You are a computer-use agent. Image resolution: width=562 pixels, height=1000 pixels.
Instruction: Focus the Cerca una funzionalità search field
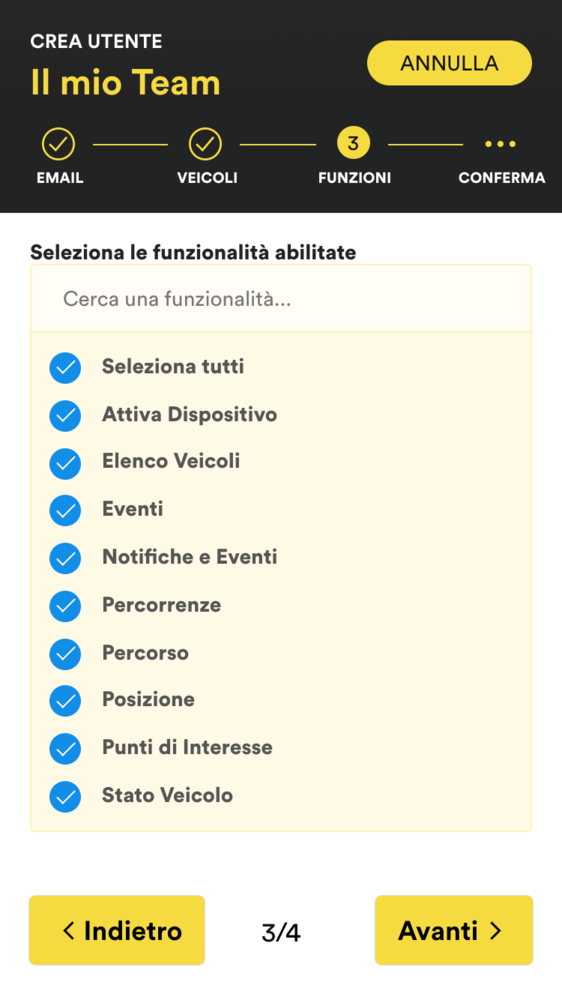[x=281, y=298]
